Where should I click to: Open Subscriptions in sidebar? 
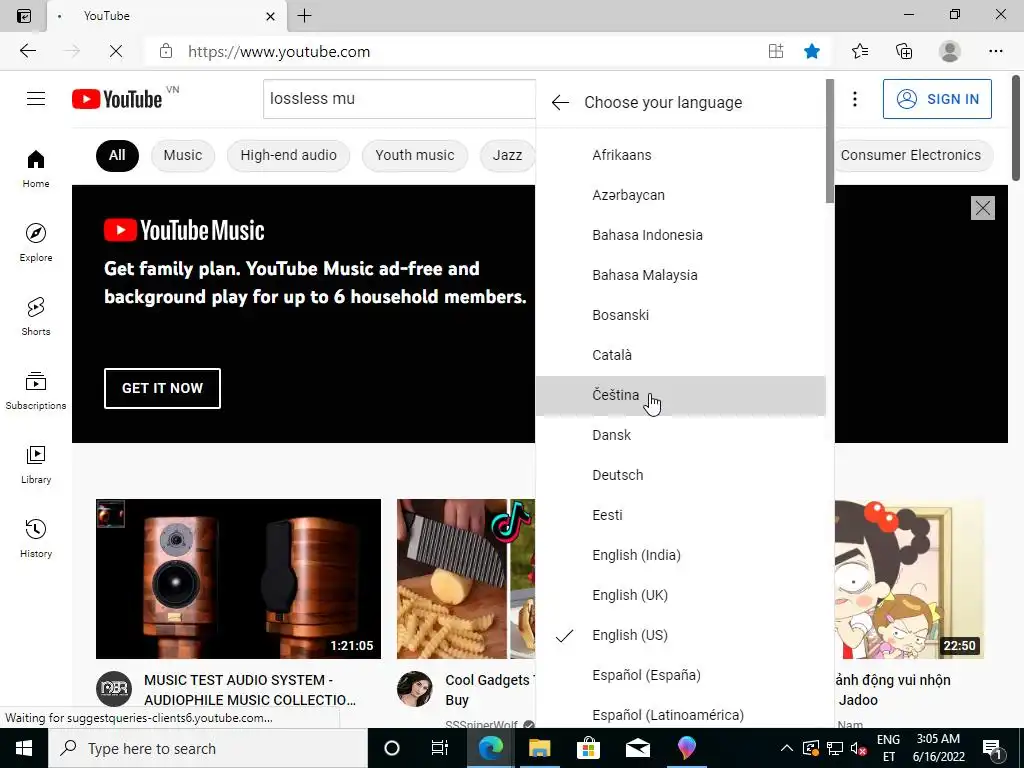36,391
